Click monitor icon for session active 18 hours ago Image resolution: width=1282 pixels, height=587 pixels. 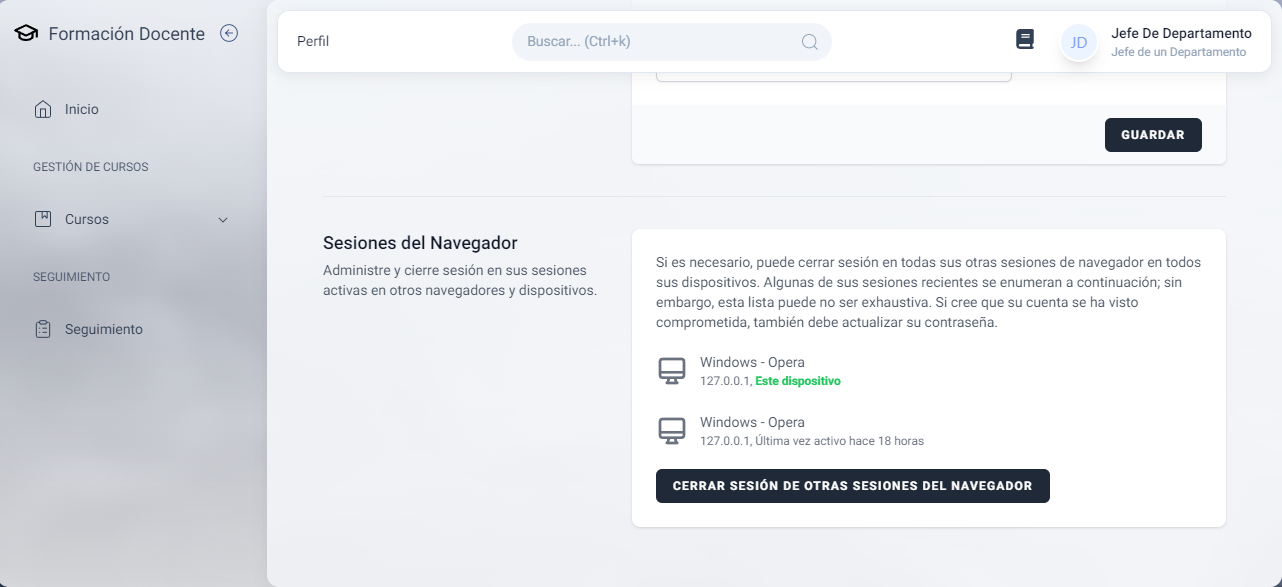click(x=672, y=431)
